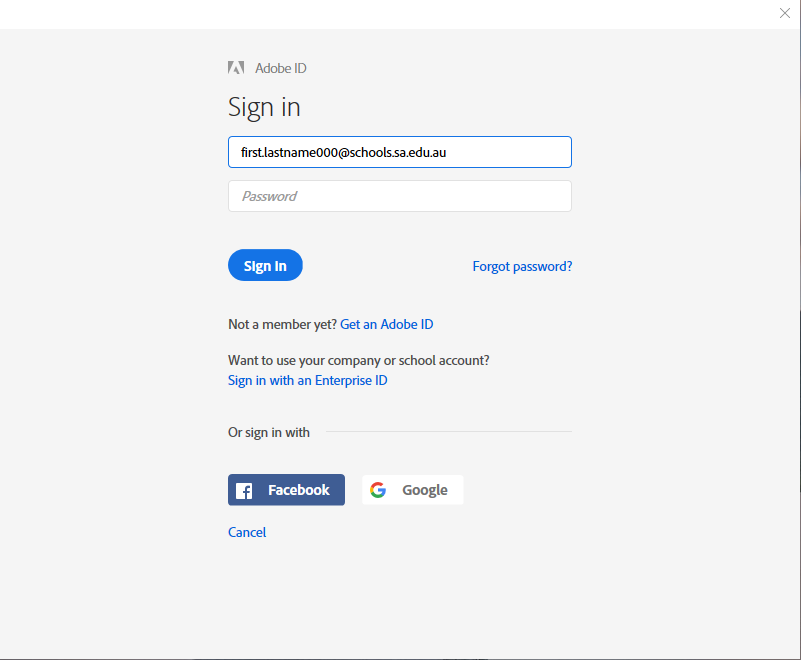Click the Facebook 'f' logo icon
The height and width of the screenshot is (660, 801).
click(244, 491)
